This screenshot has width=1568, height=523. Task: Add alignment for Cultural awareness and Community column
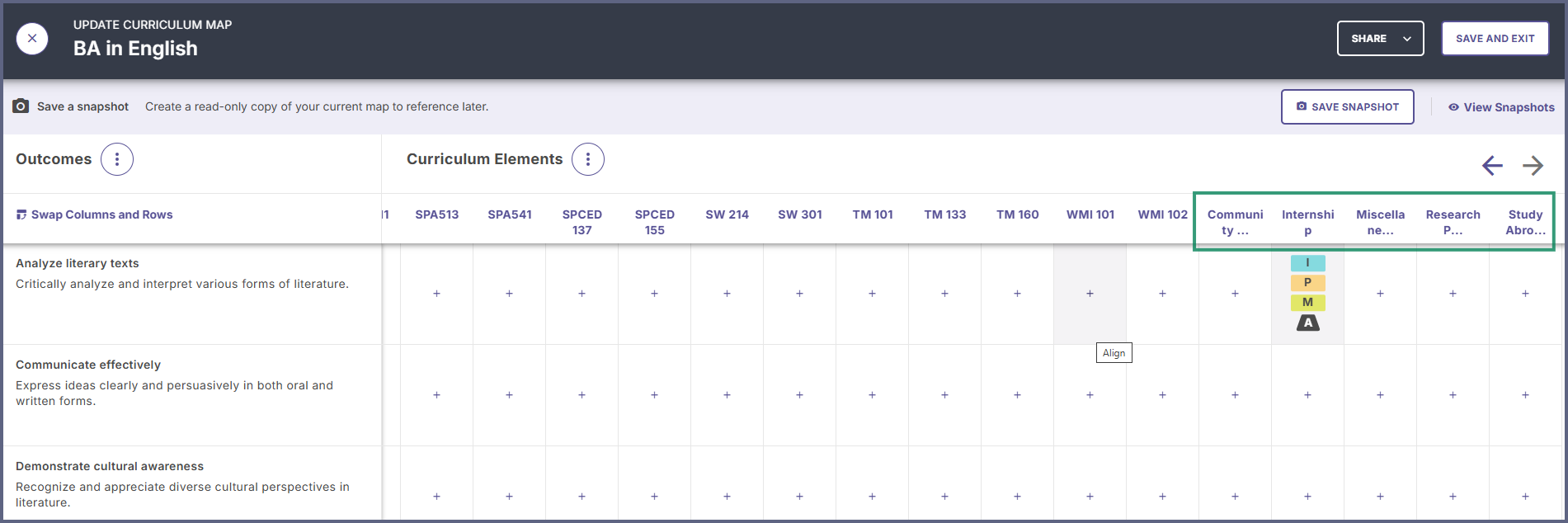[x=1236, y=497]
